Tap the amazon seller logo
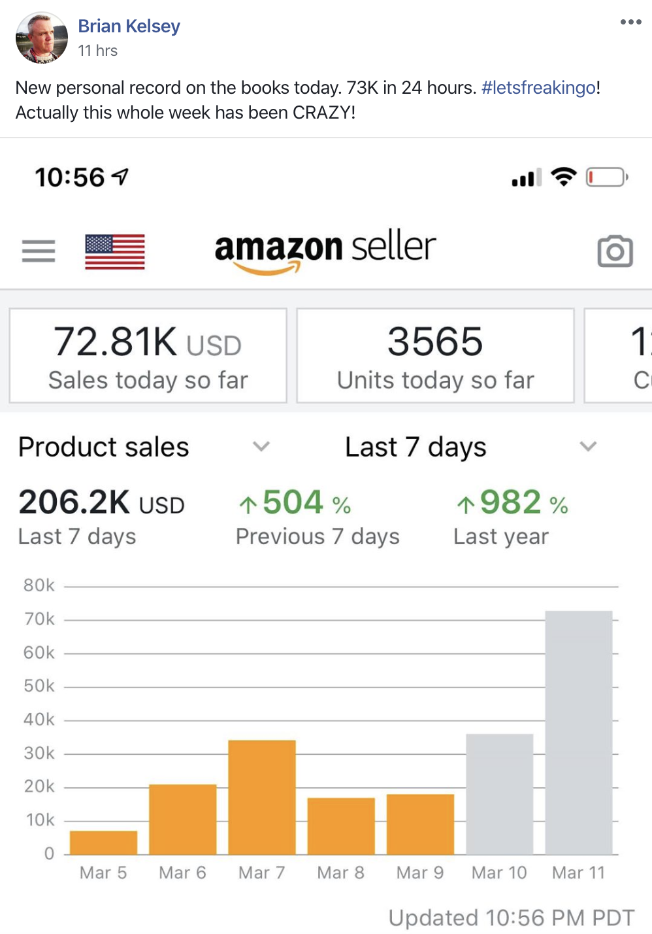This screenshot has width=652, height=934. point(325,251)
